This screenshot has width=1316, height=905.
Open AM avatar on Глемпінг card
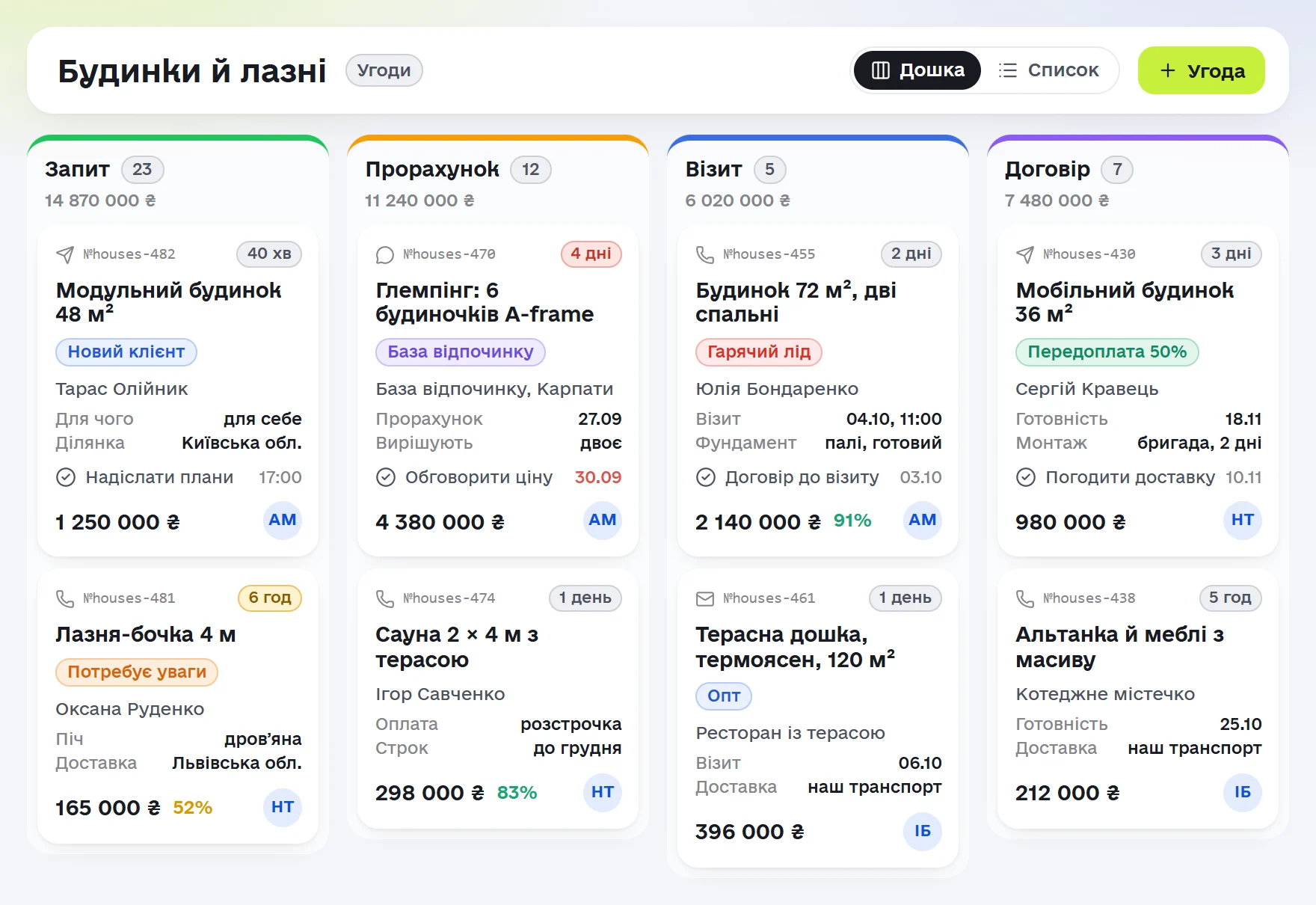coord(603,520)
